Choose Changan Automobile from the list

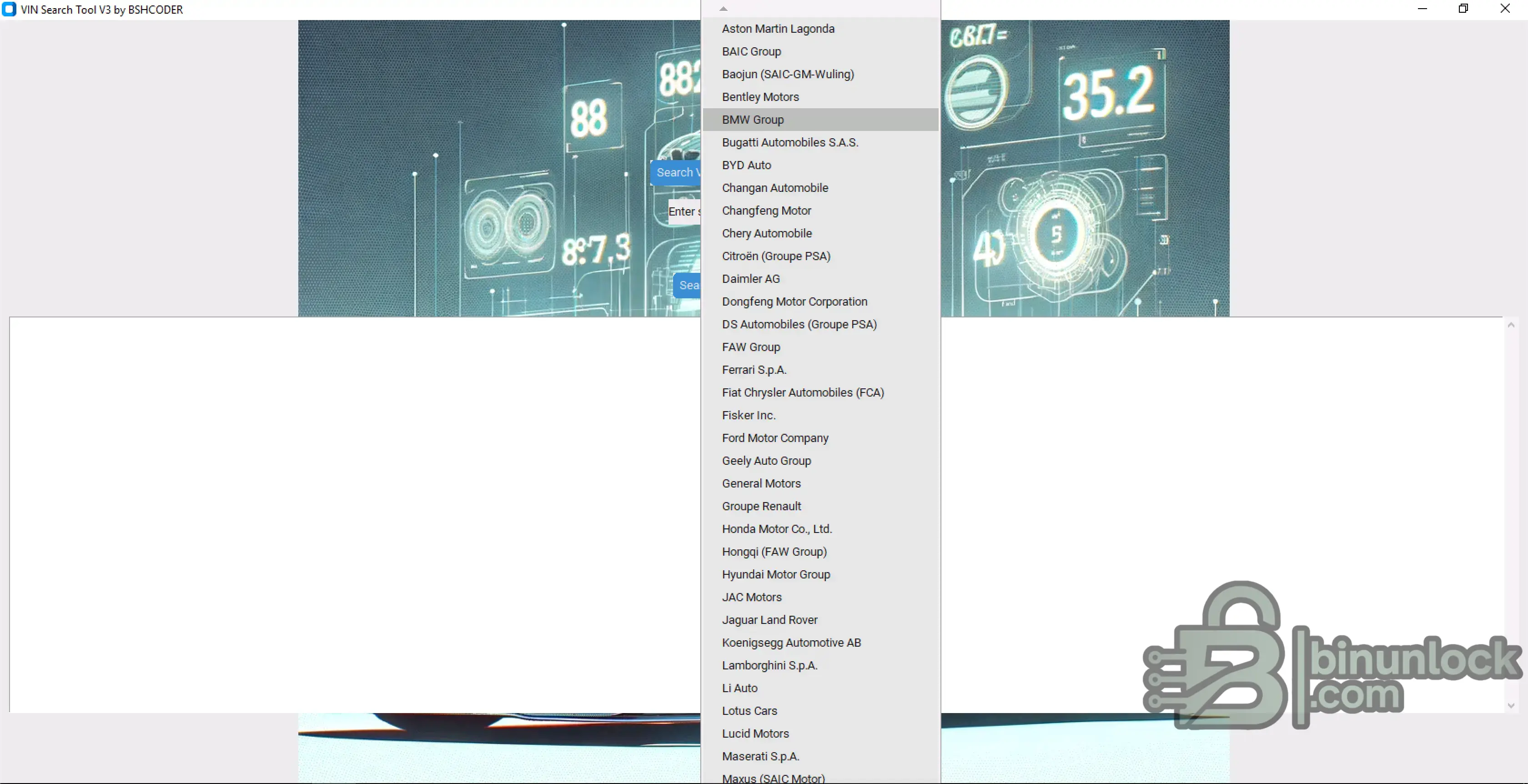[820, 188]
